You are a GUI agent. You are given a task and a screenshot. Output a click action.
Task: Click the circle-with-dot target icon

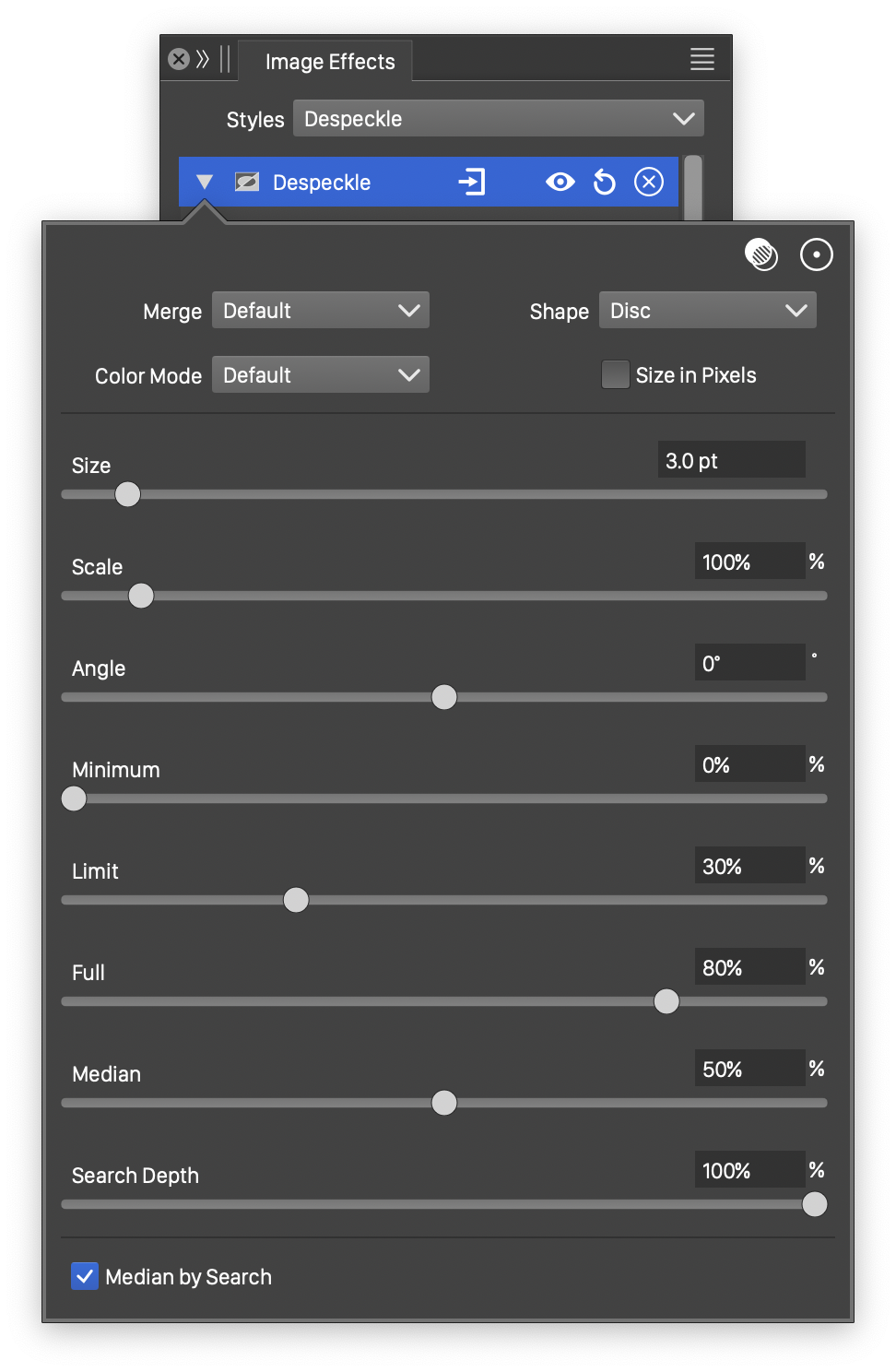816,254
